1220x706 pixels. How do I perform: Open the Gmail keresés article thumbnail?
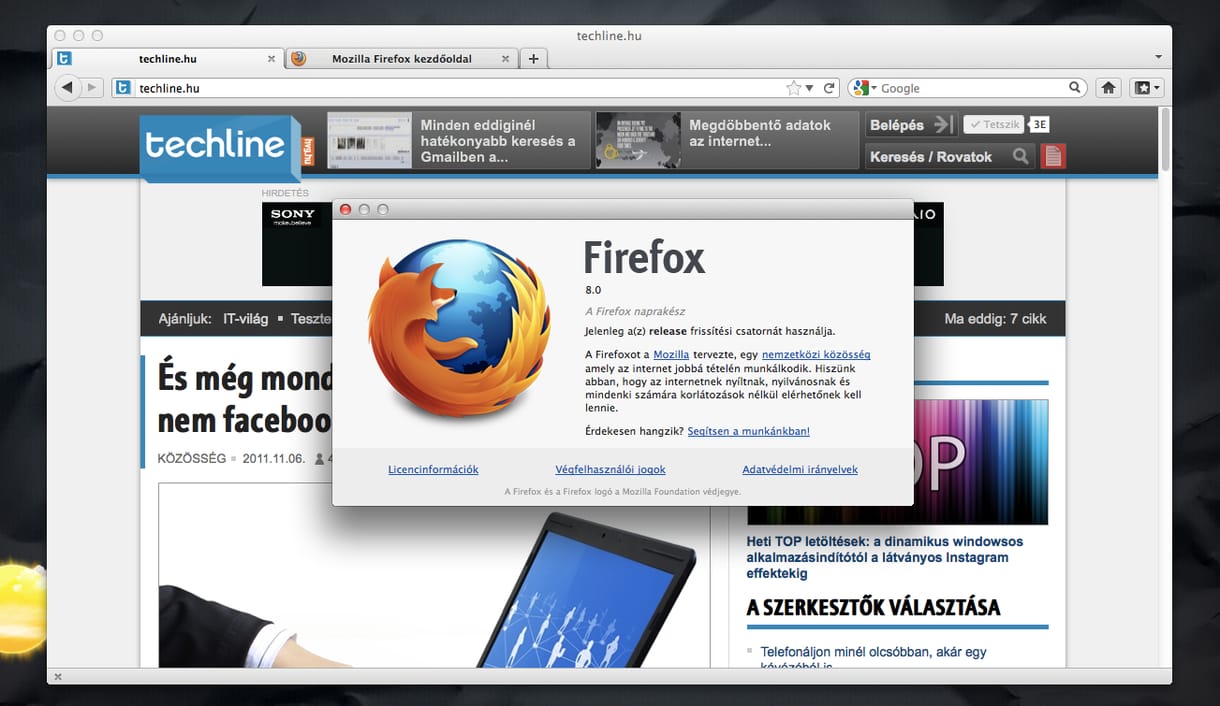tap(369, 140)
